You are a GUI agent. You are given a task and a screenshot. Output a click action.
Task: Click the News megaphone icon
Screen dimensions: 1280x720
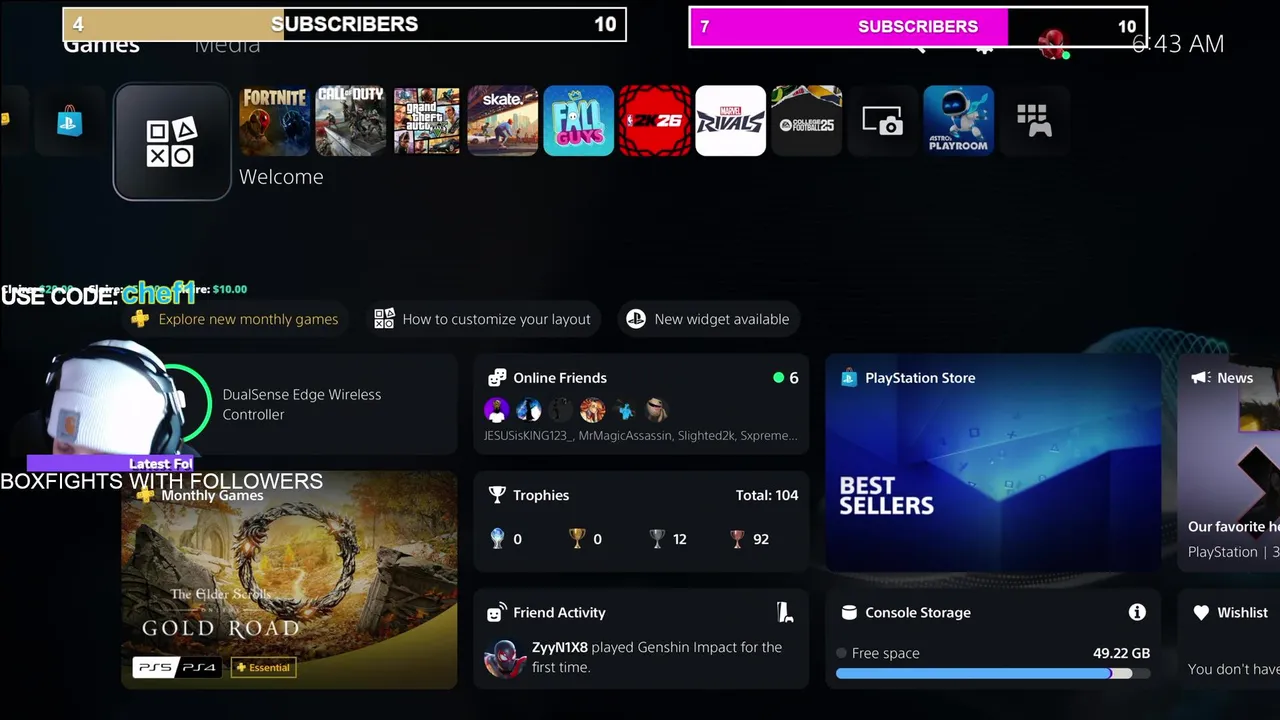(x=1200, y=378)
